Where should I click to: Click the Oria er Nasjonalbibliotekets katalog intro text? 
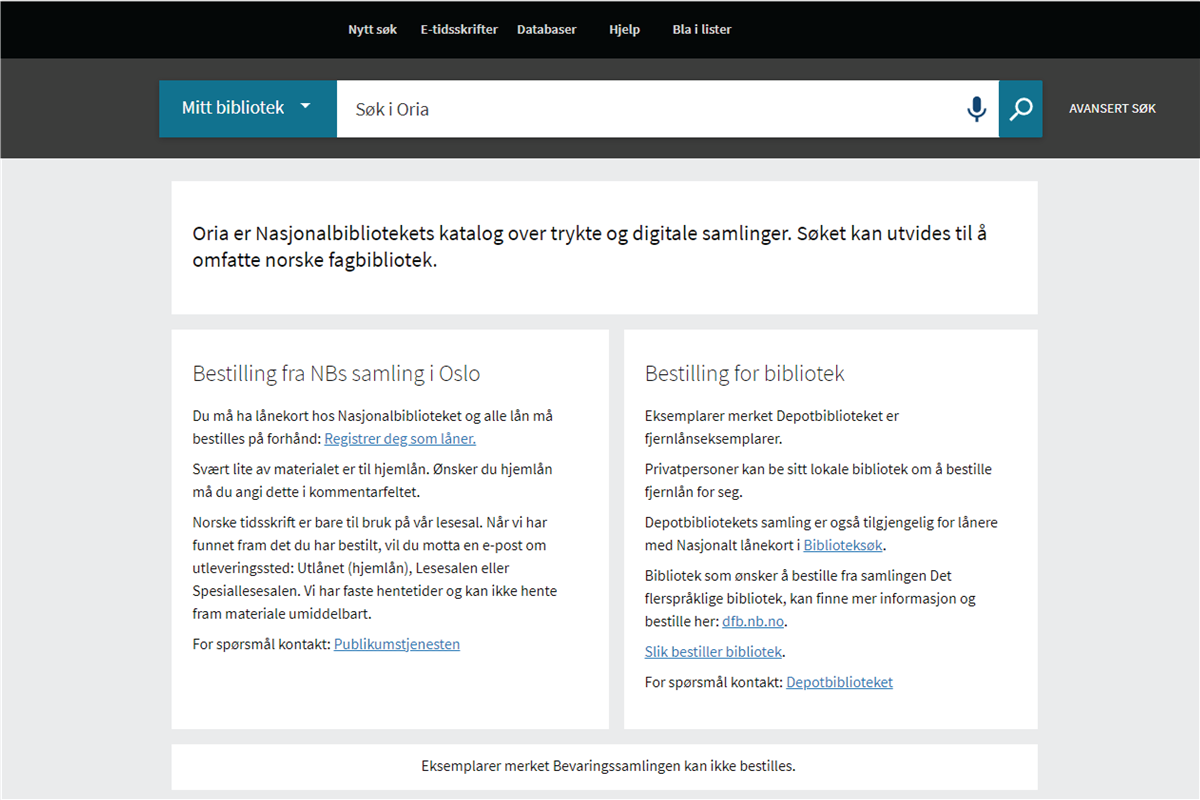coord(590,247)
